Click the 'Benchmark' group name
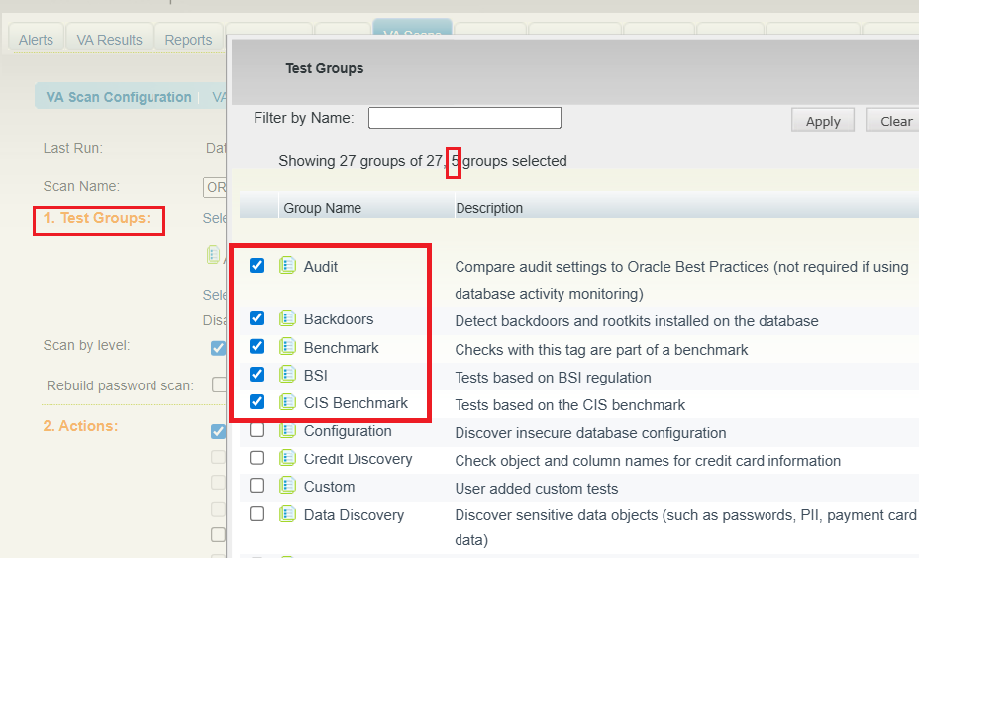1001x727 pixels. point(341,348)
